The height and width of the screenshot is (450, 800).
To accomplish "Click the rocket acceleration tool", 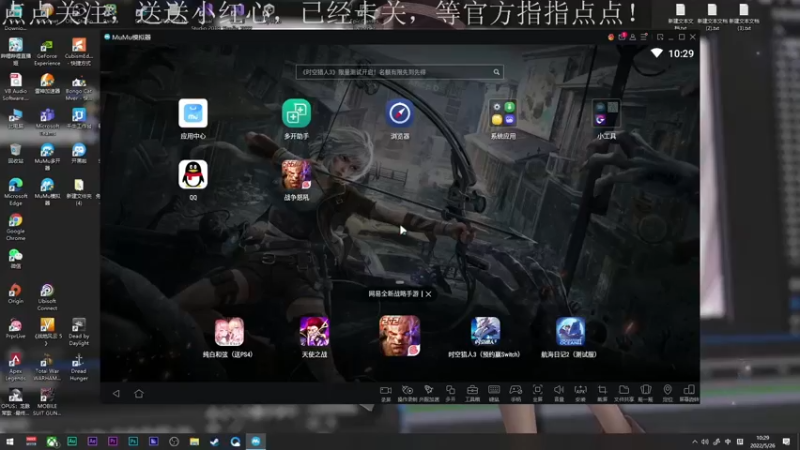I will coord(429,392).
